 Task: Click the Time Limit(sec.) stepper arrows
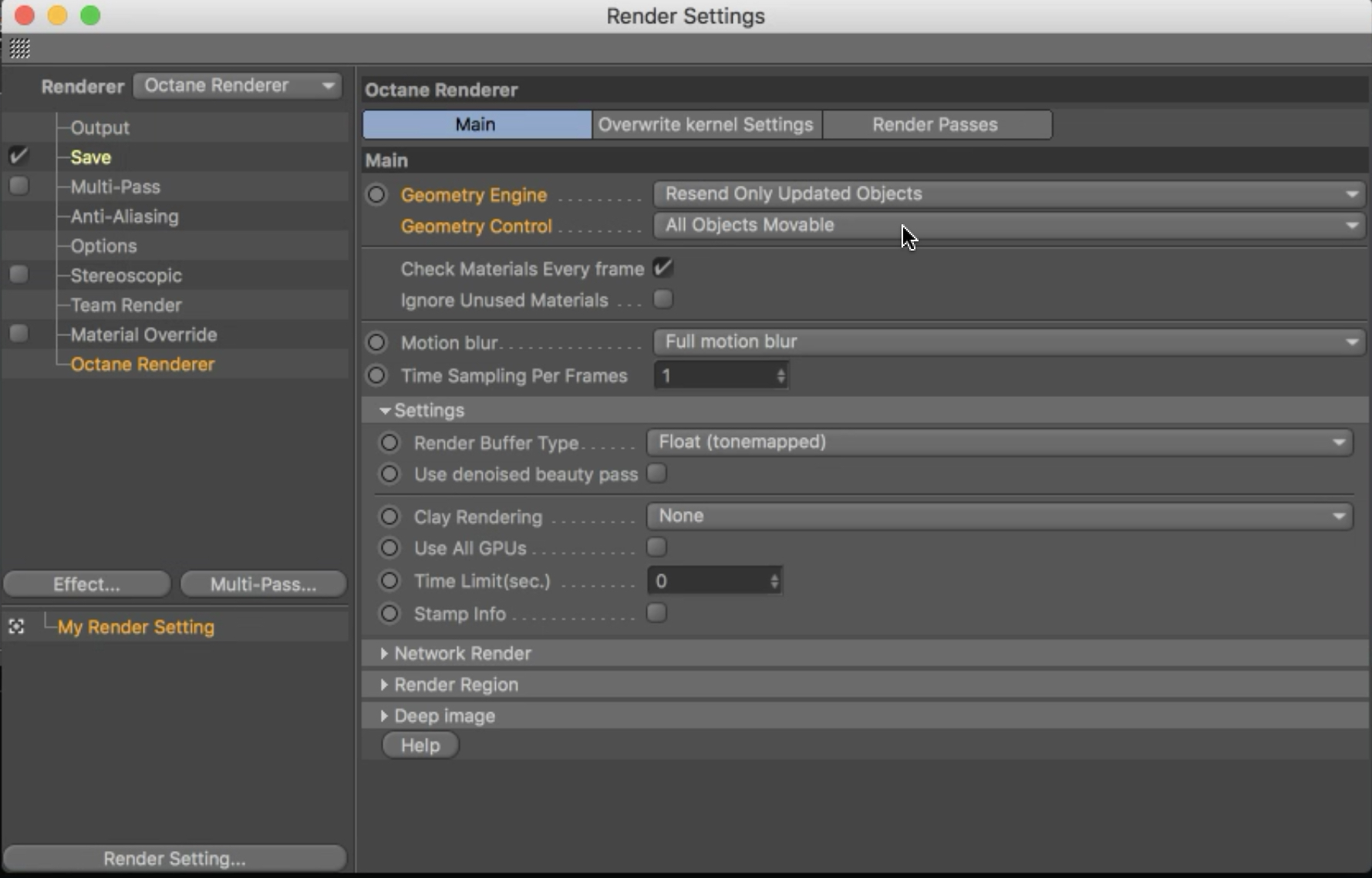click(774, 581)
